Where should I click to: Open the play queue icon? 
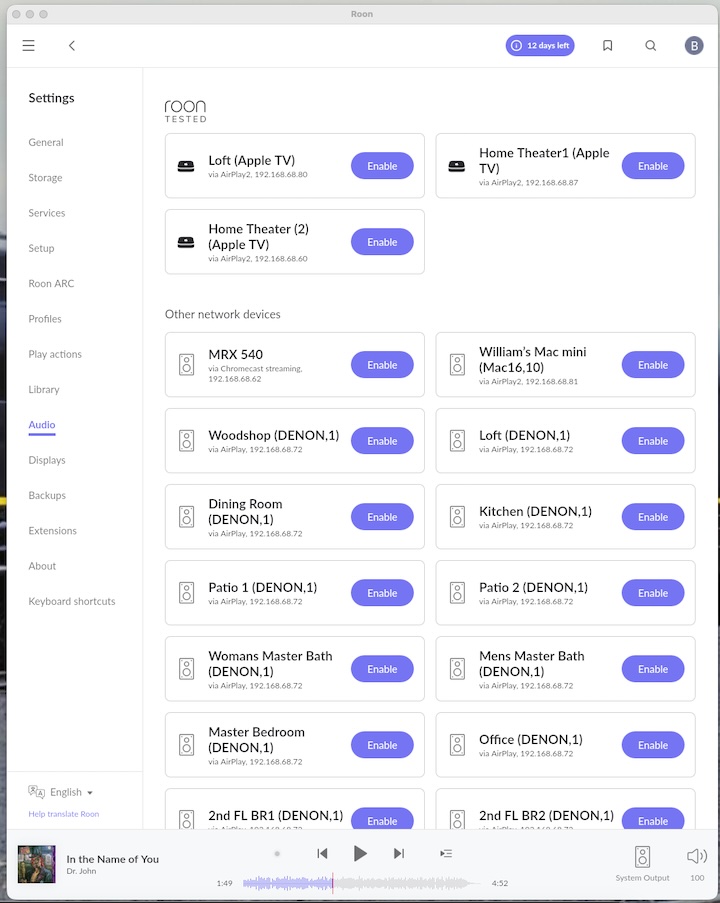446,853
